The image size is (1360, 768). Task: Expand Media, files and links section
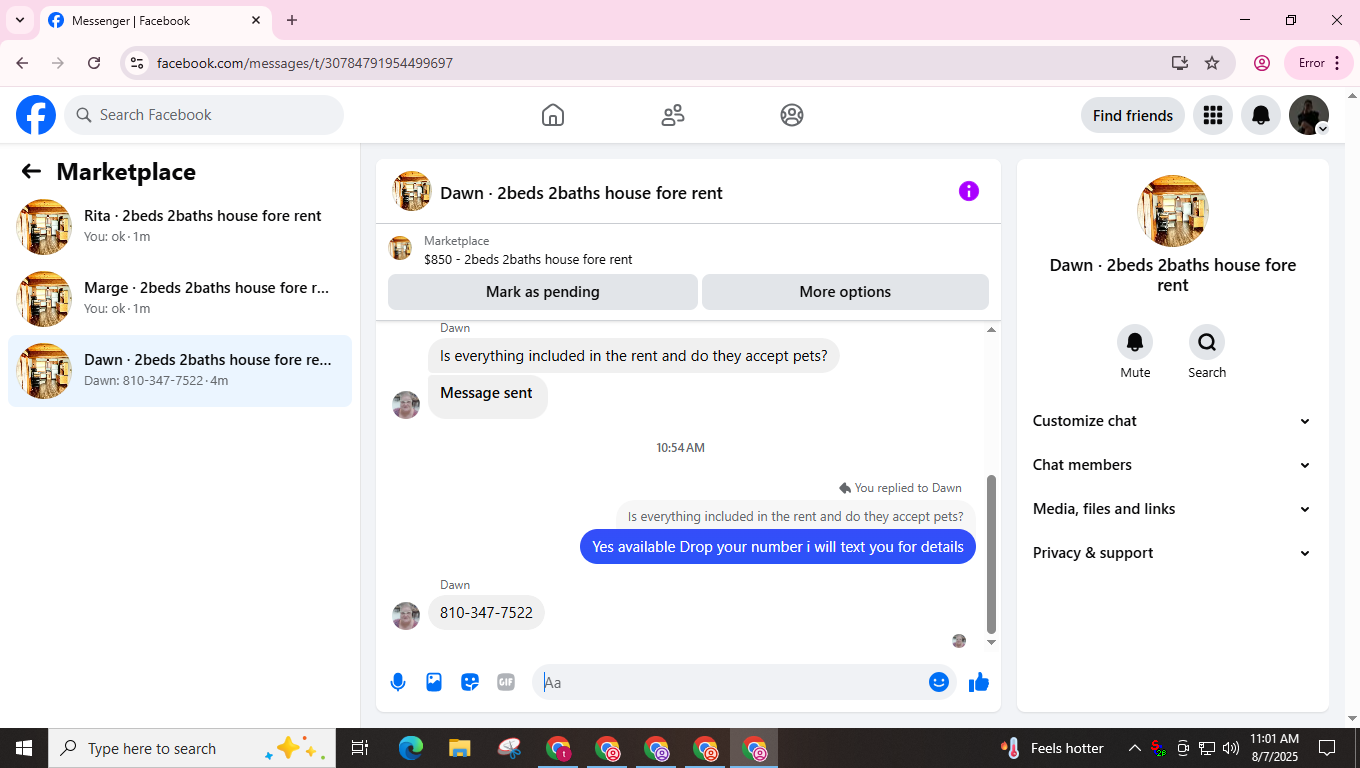click(x=1172, y=509)
